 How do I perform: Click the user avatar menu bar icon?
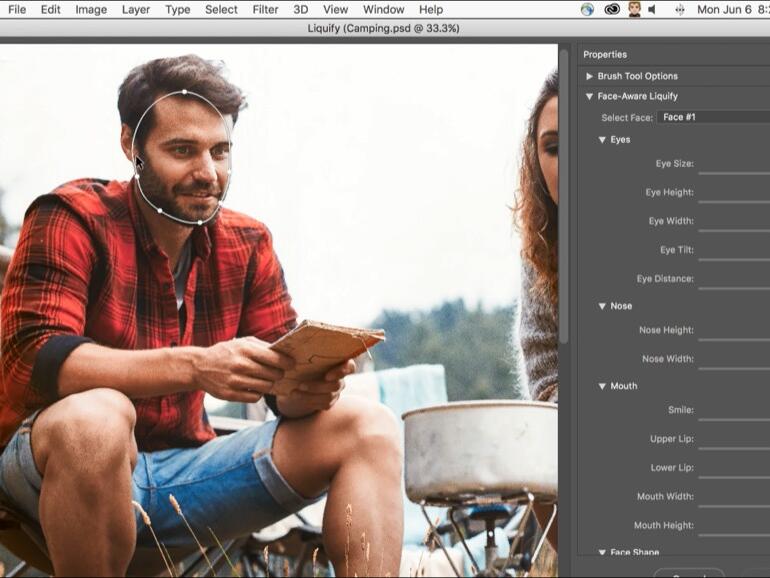point(634,9)
